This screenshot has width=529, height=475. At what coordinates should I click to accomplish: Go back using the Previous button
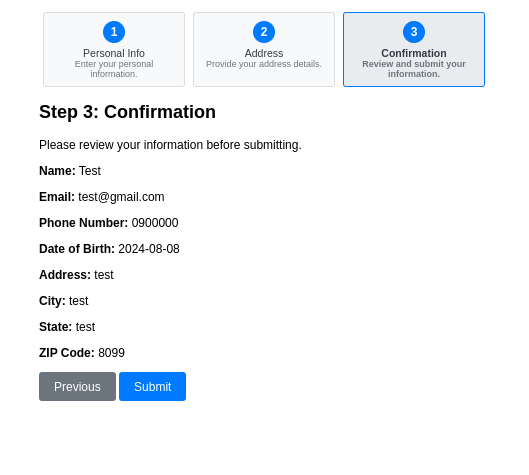click(77, 387)
